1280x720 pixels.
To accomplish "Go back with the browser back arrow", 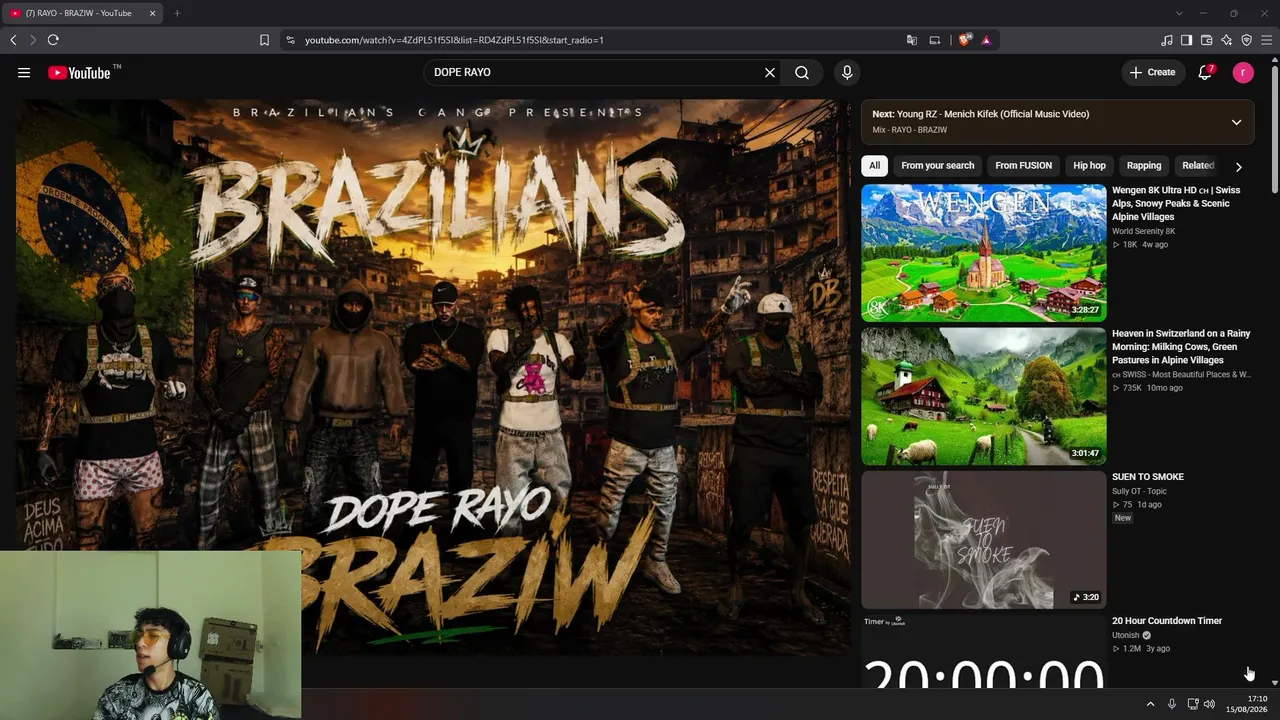I will click(x=13, y=40).
